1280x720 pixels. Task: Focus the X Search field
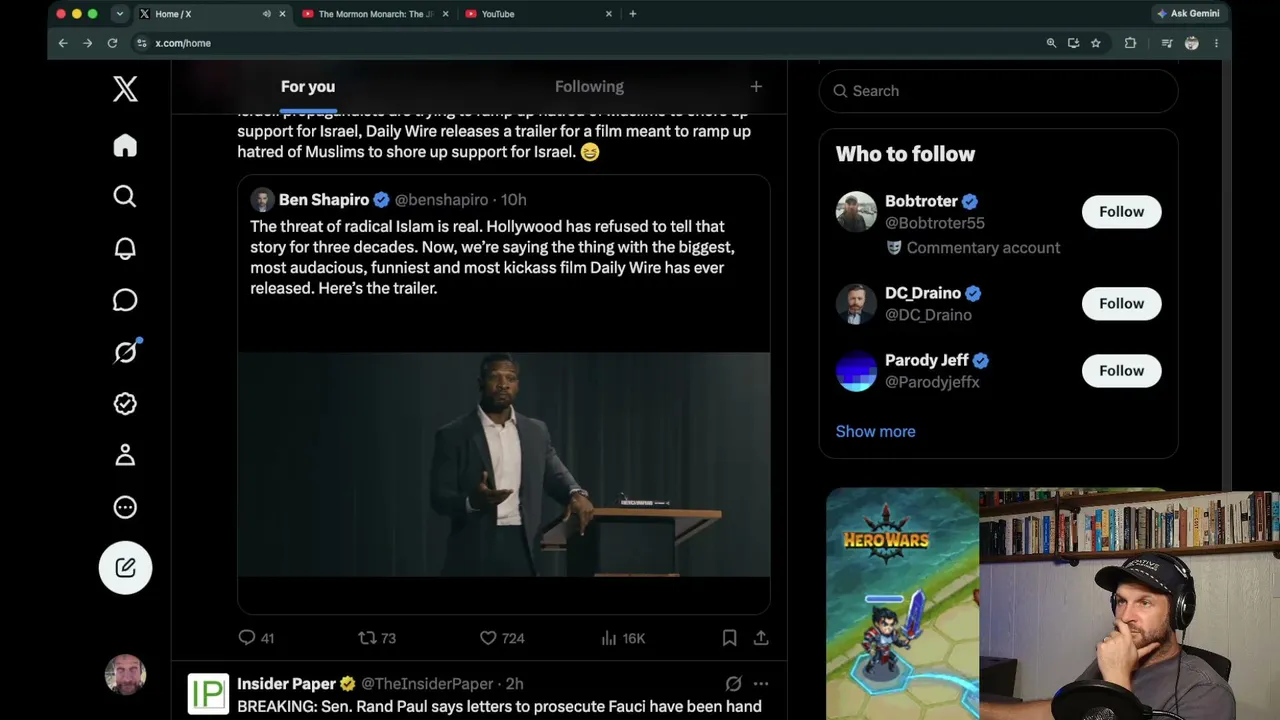coord(998,91)
